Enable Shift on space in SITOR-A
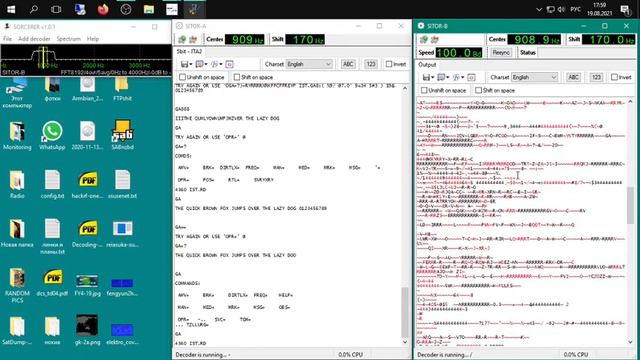This screenshot has width=640, height=360. pos(237,77)
